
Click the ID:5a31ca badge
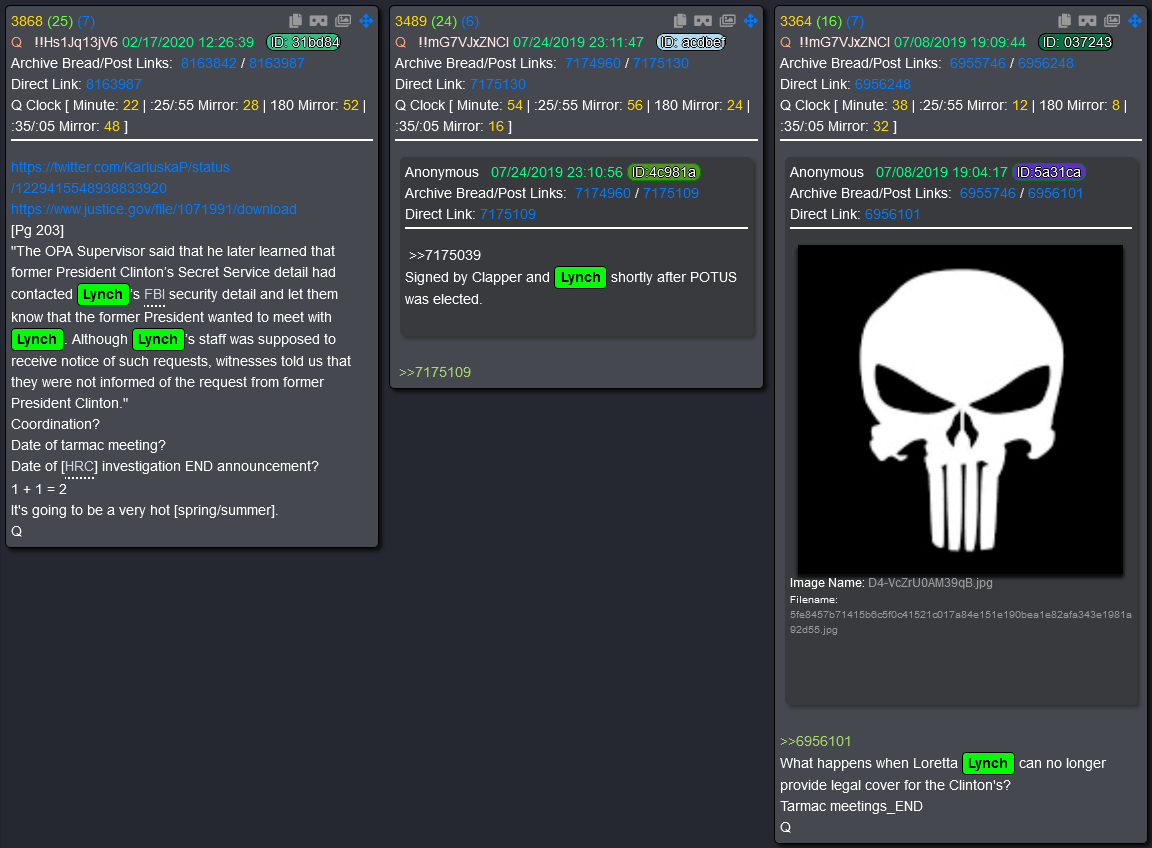[x=1049, y=173]
